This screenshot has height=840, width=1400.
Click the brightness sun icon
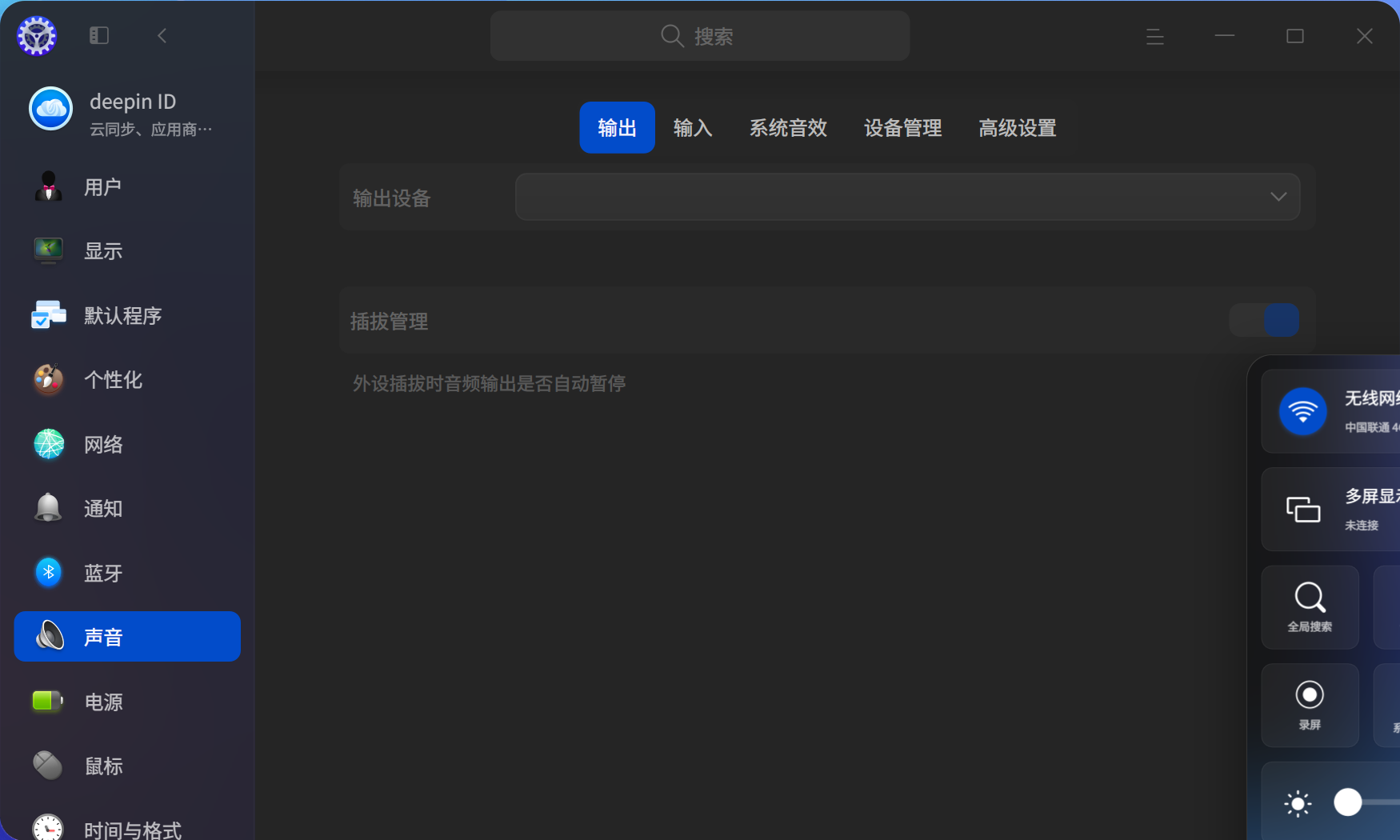(x=1298, y=803)
